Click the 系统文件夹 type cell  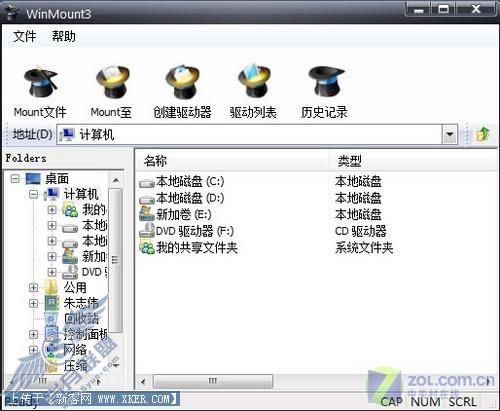tap(364, 248)
